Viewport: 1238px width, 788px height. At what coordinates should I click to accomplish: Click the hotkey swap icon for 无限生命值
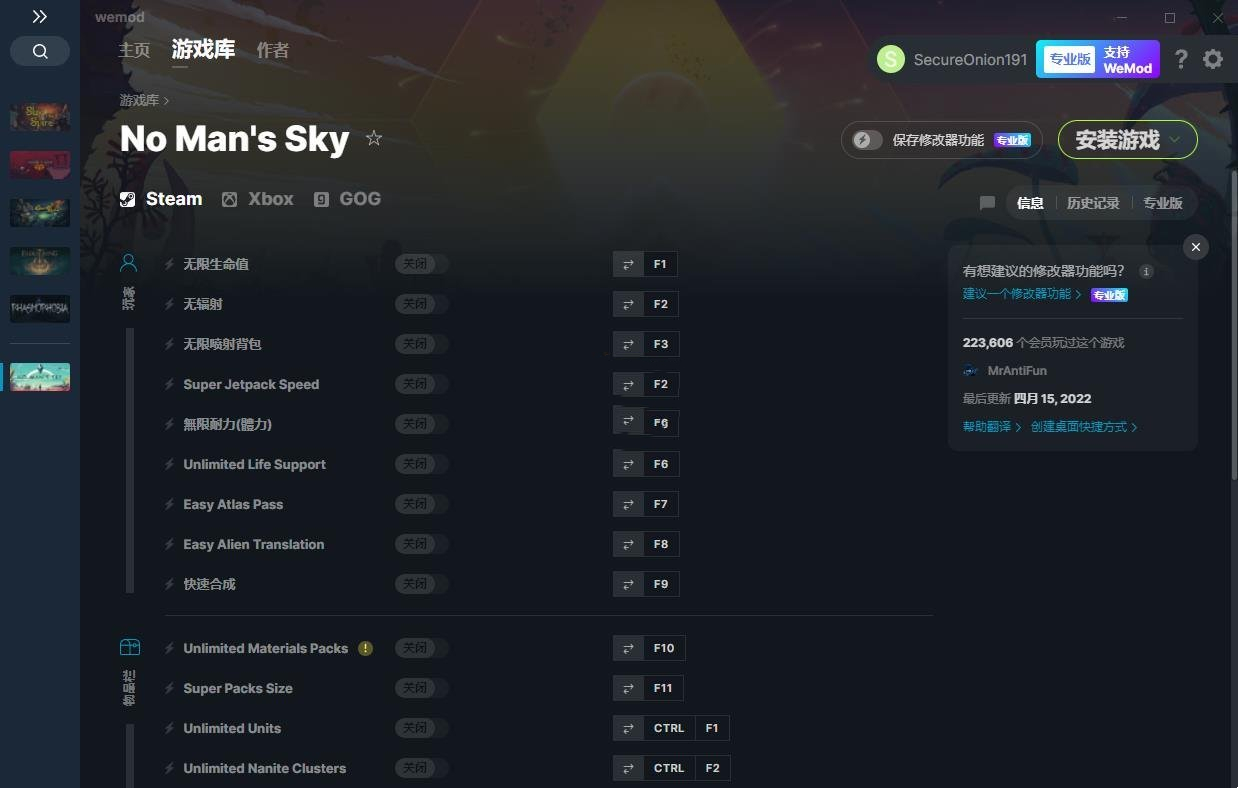point(628,264)
